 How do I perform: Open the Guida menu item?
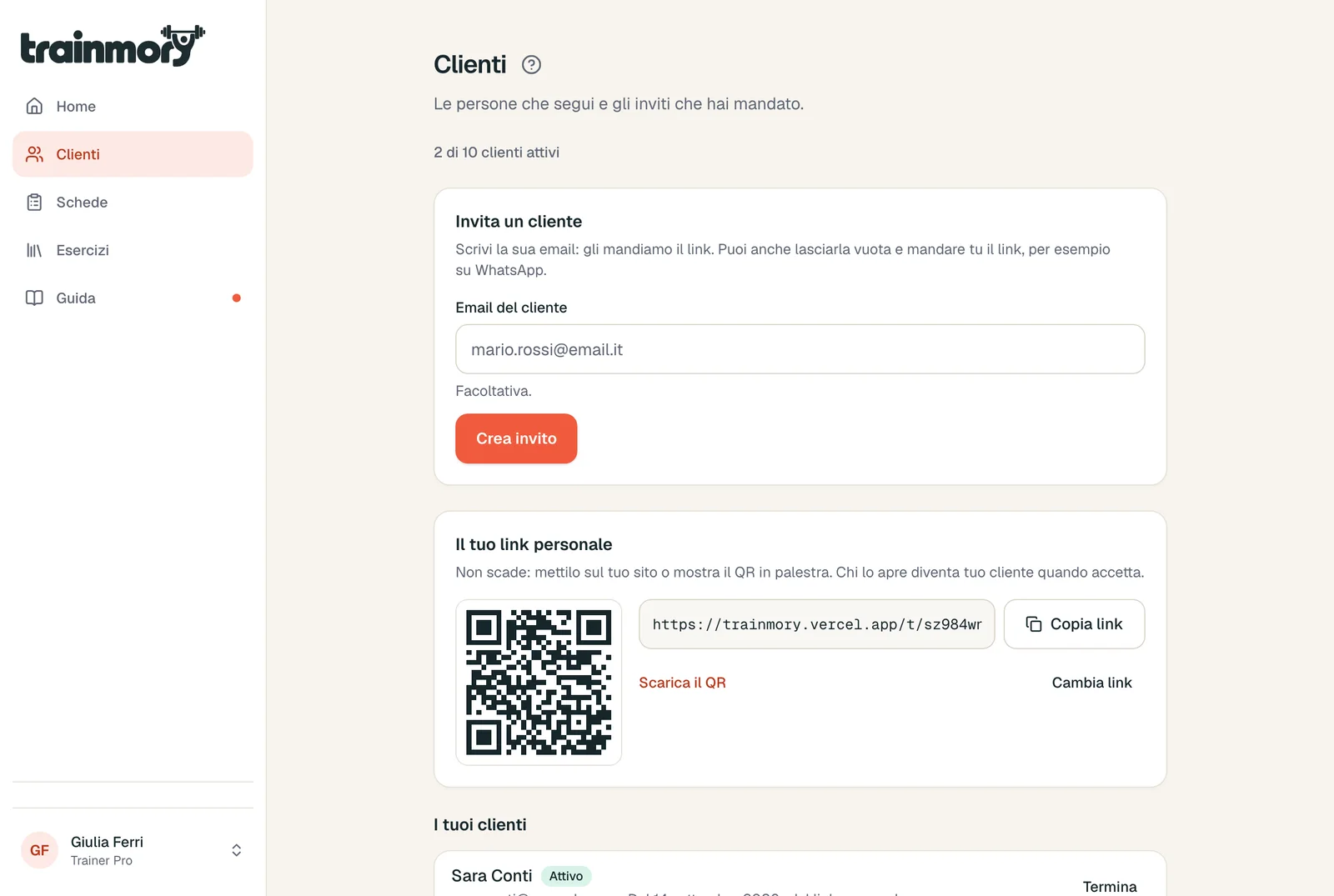tap(133, 298)
